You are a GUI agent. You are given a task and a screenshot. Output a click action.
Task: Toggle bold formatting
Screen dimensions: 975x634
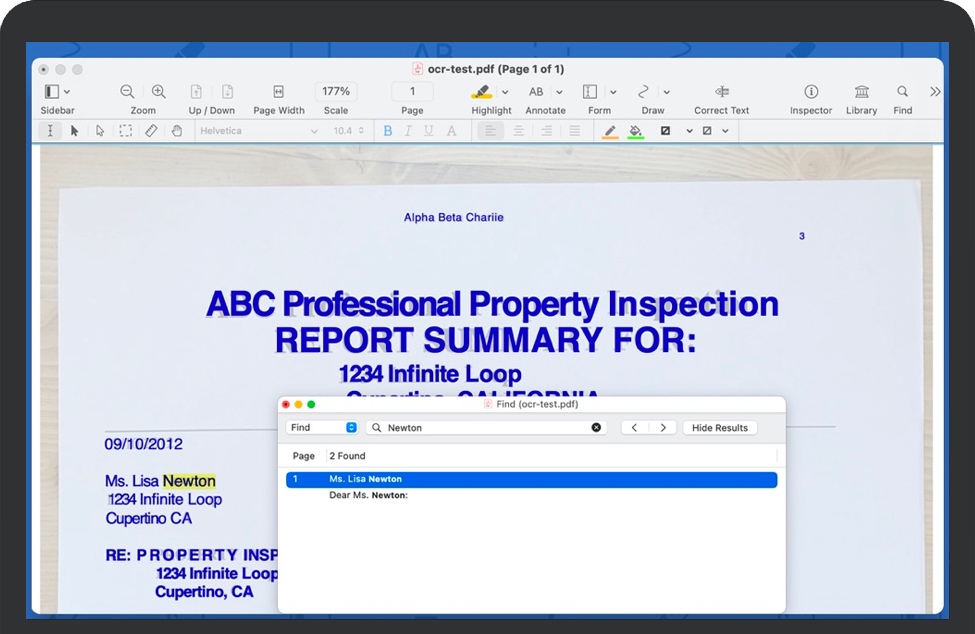point(388,130)
